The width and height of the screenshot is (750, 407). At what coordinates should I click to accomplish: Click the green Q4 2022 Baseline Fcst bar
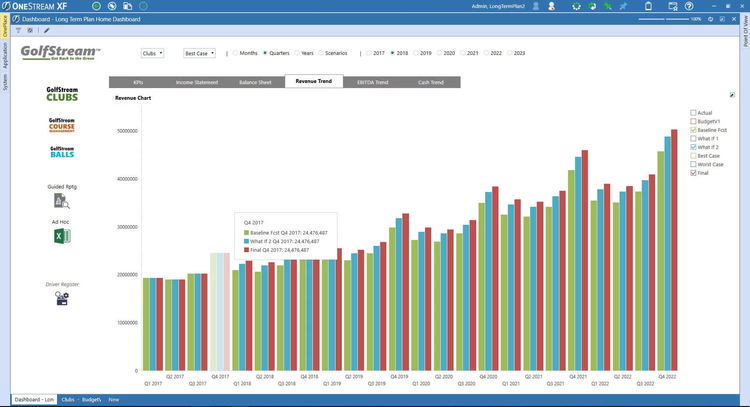tap(661, 261)
